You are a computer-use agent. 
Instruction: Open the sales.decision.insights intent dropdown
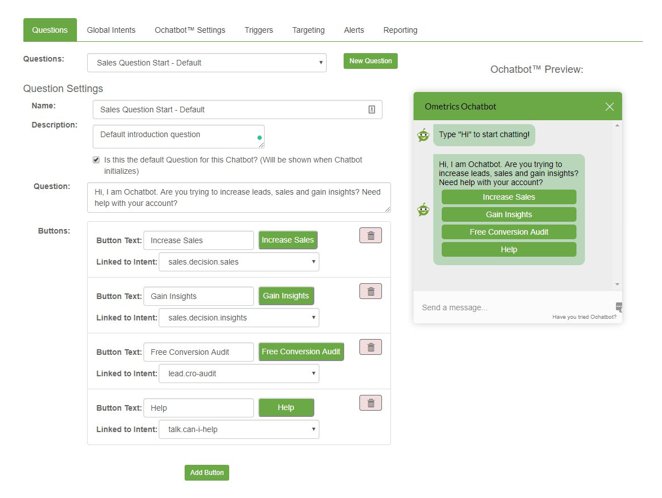239,318
